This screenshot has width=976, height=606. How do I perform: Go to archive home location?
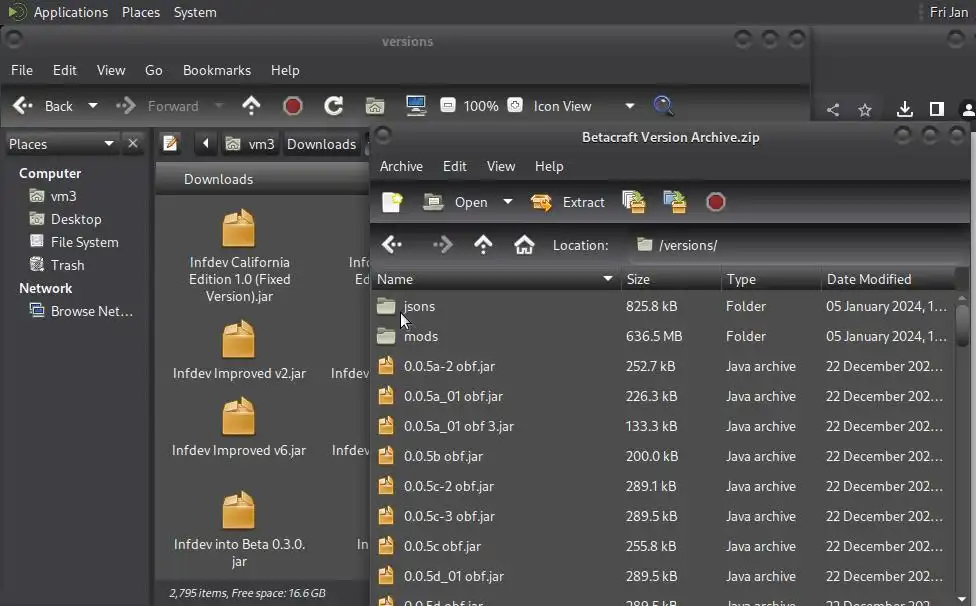coord(524,245)
